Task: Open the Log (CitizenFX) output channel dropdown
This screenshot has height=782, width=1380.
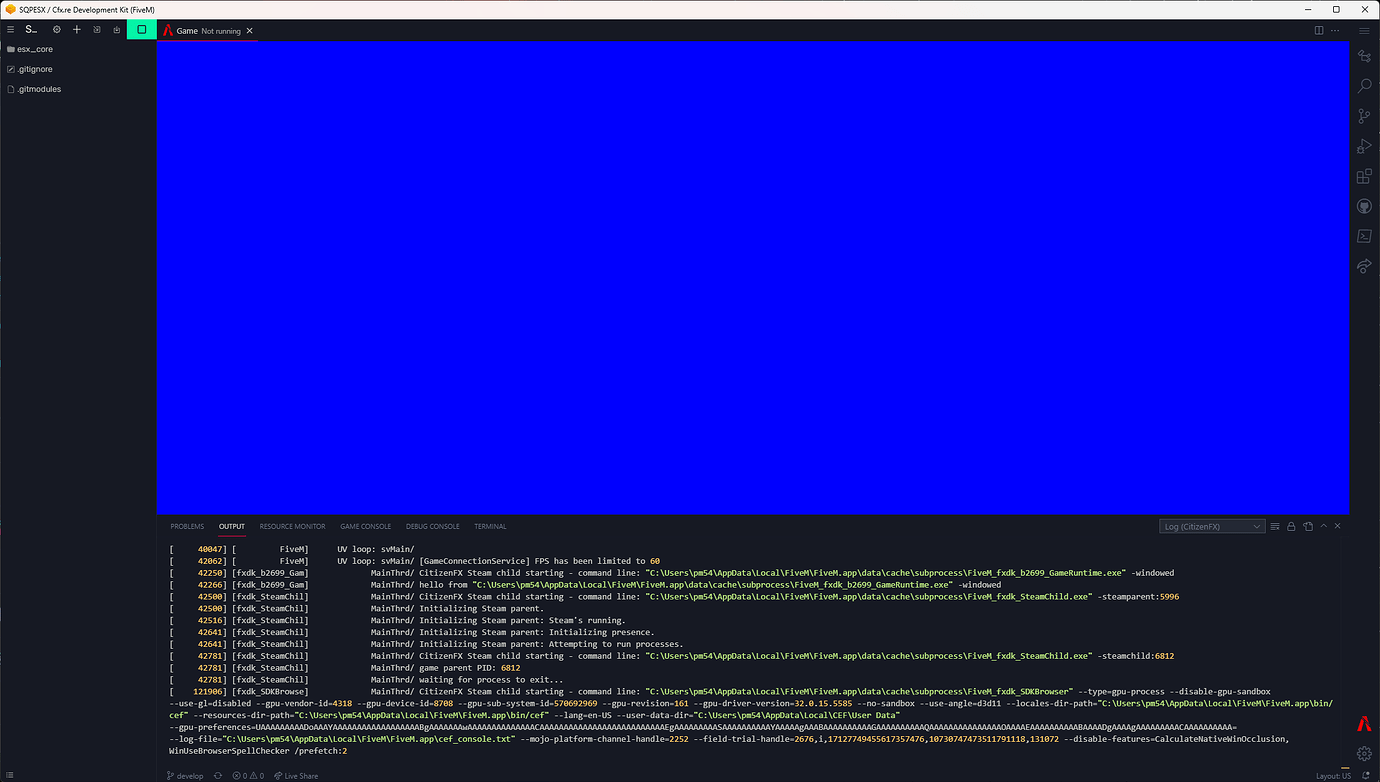Action: [1212, 526]
